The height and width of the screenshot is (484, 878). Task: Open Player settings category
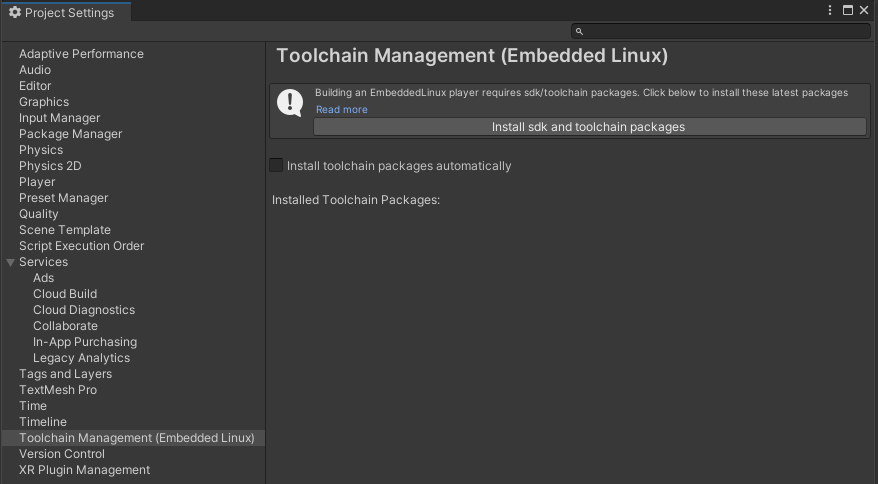click(37, 182)
